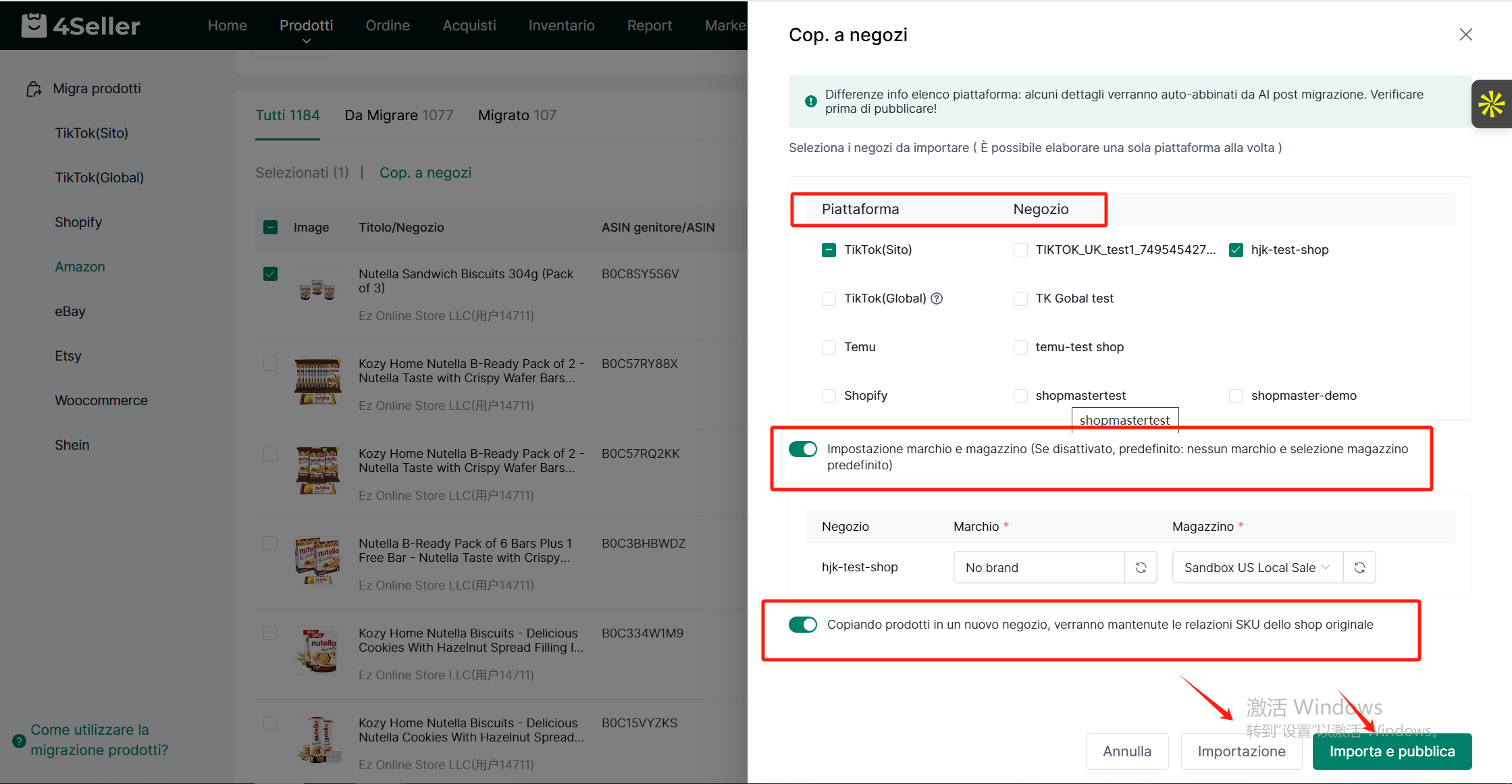Check row checkbox for ASIN B0C57RQ2KK

click(x=270, y=454)
